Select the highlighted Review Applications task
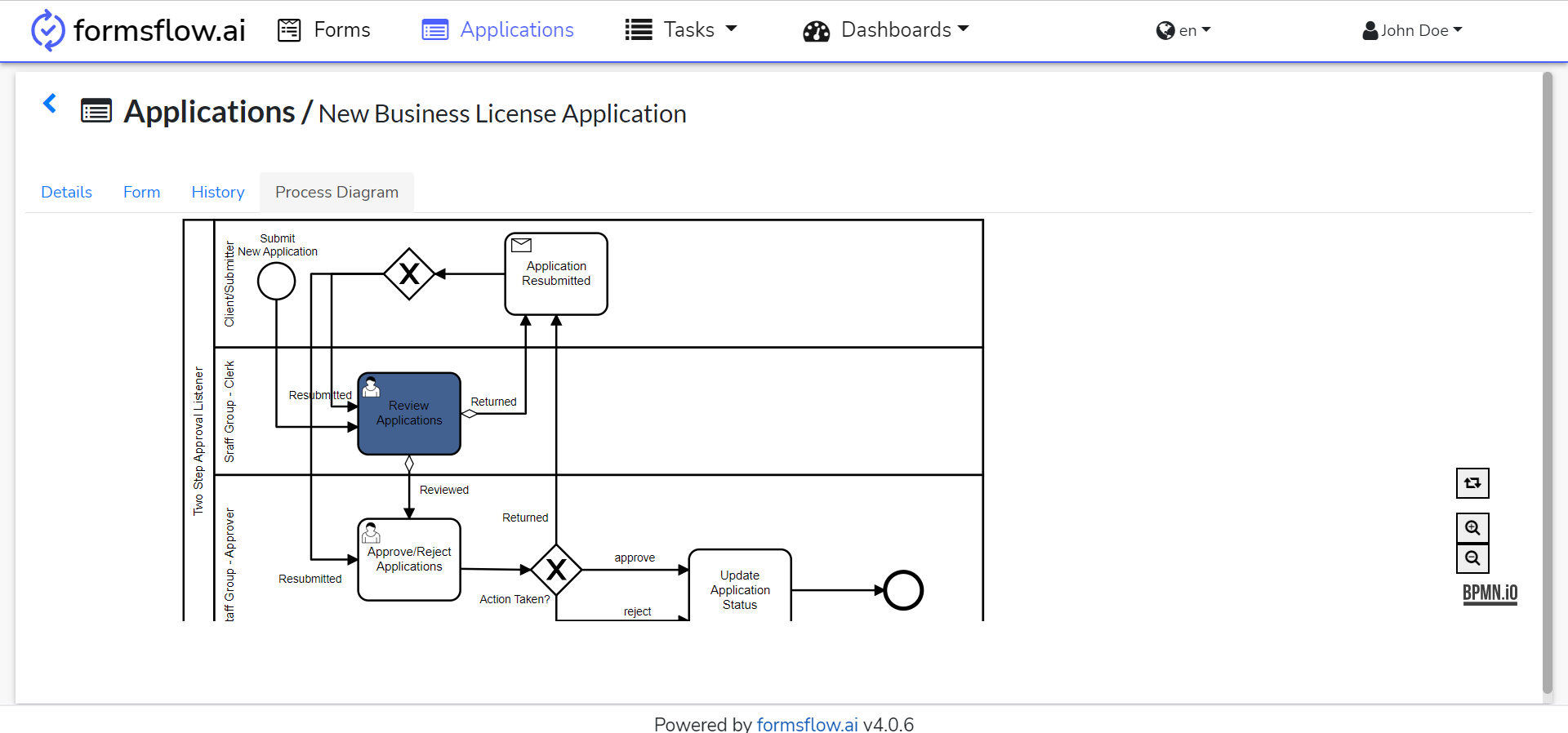 pos(409,414)
